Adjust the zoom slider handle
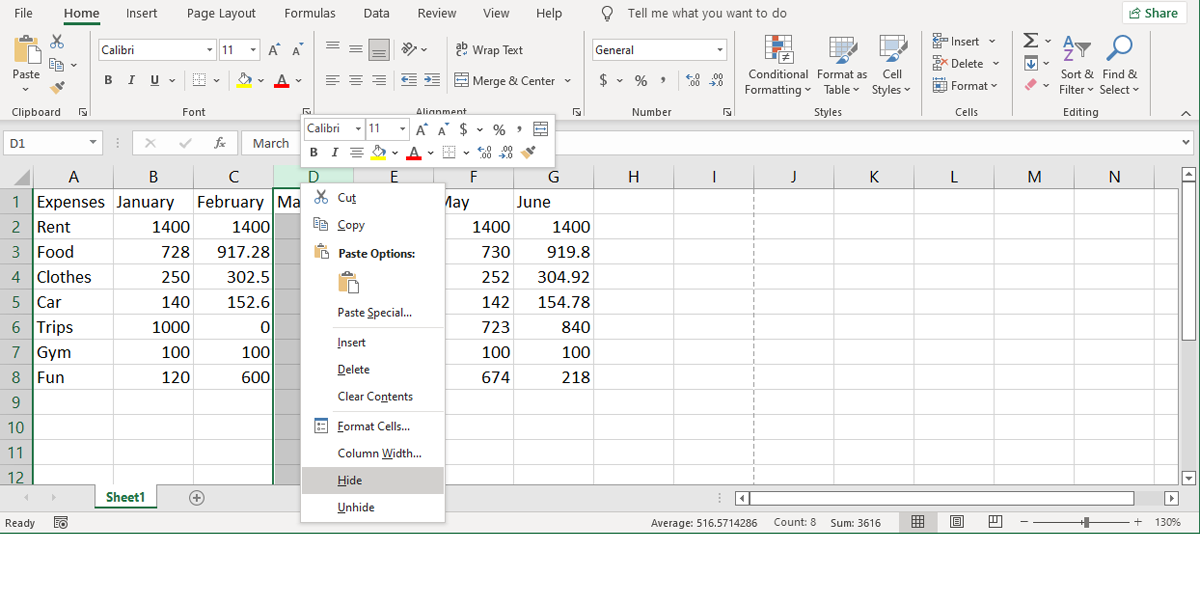 (1087, 522)
